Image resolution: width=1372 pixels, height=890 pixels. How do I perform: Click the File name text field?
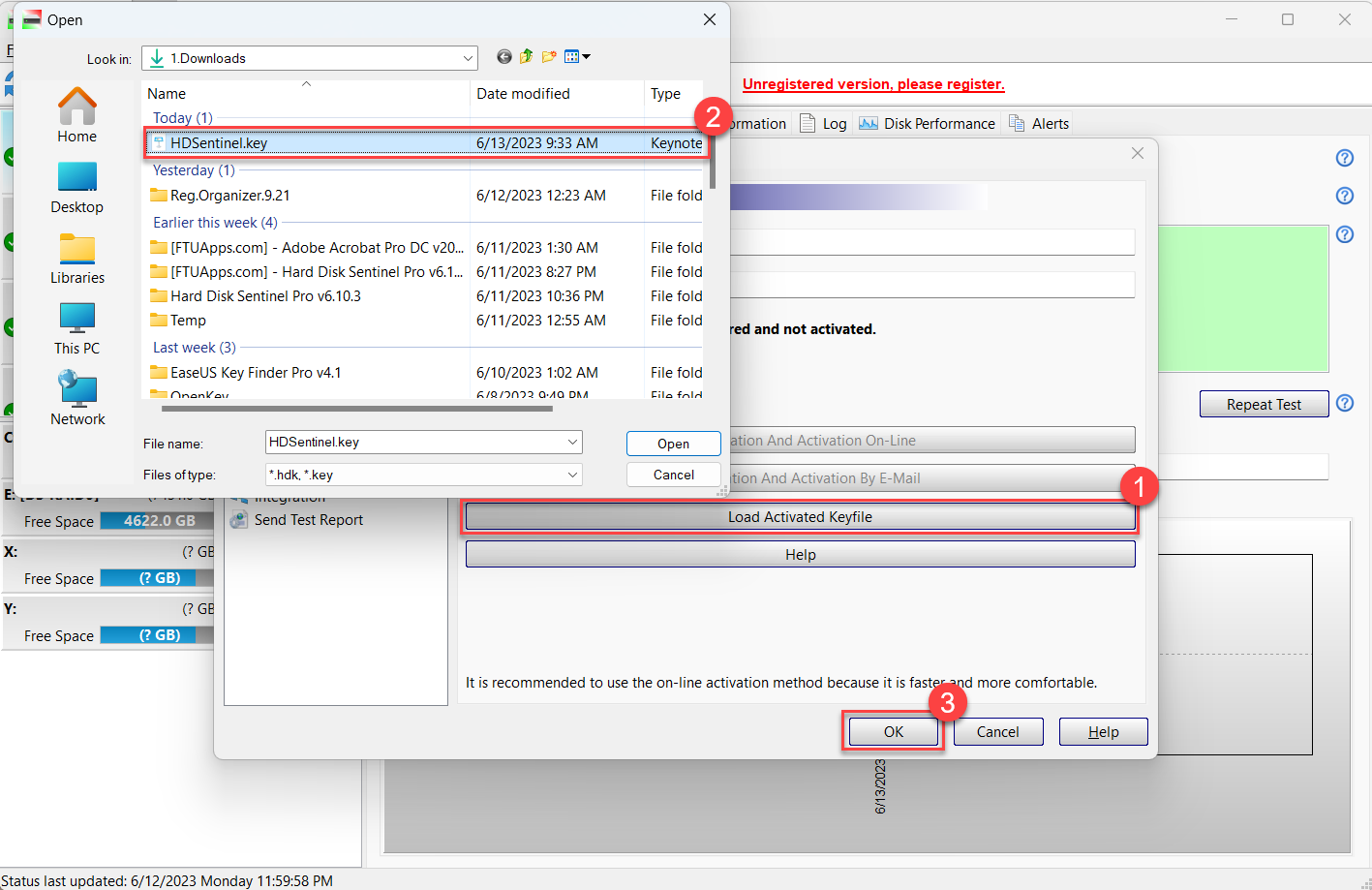click(414, 443)
